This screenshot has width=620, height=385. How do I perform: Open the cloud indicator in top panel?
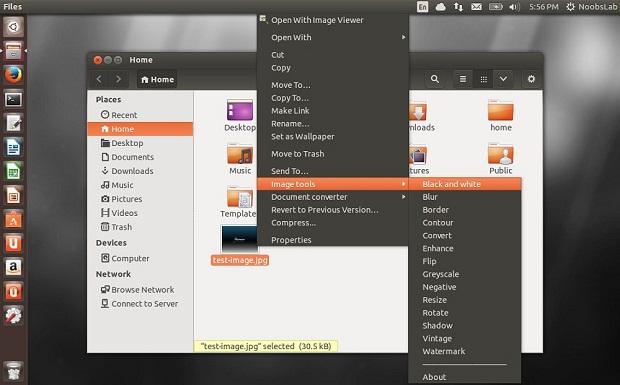(x=440, y=7)
